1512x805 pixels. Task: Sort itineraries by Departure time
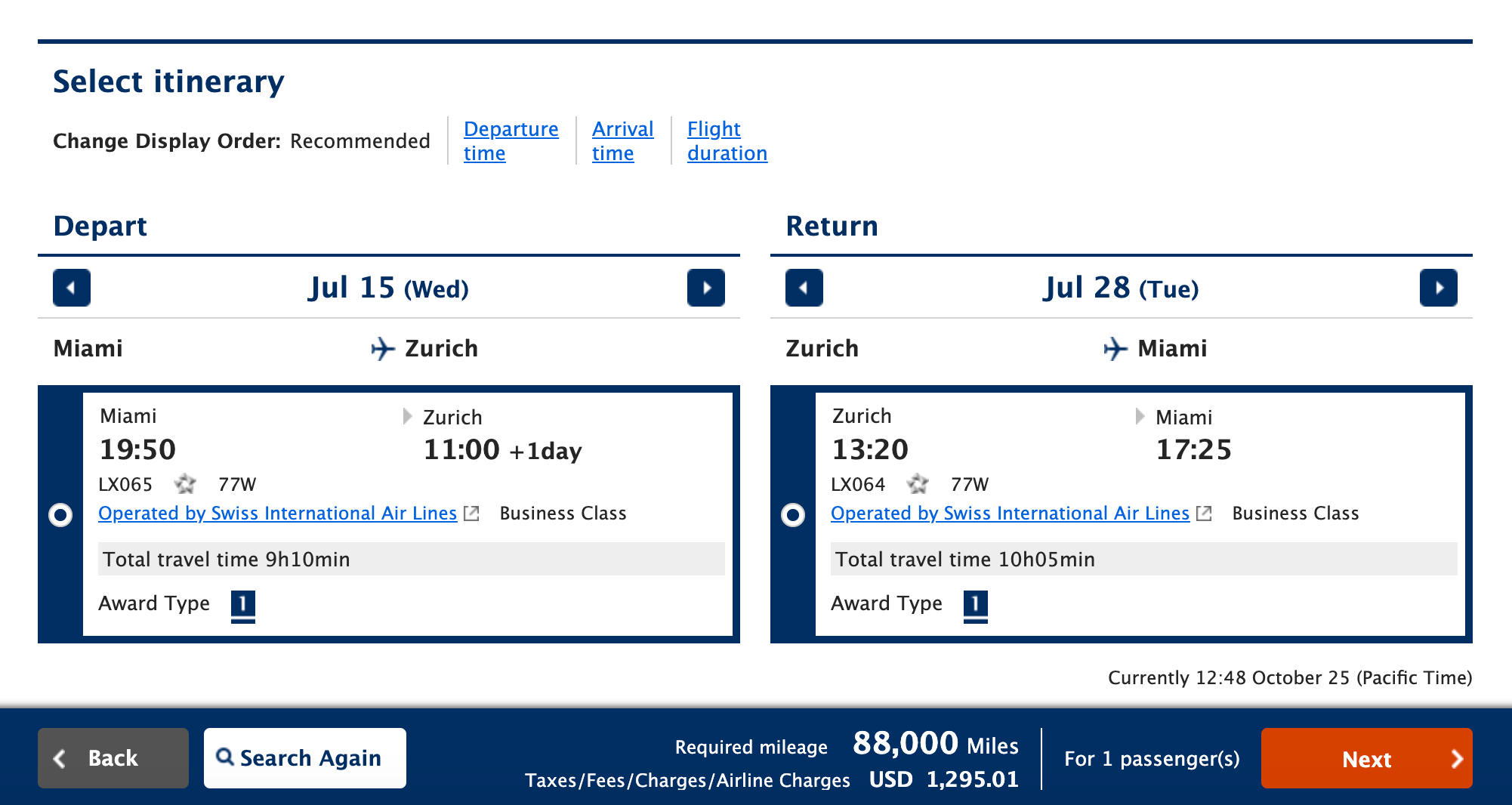(511, 141)
